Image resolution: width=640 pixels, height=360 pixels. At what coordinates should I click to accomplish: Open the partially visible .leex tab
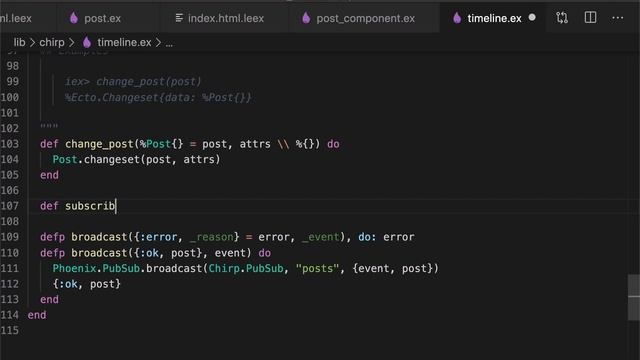click(16, 18)
